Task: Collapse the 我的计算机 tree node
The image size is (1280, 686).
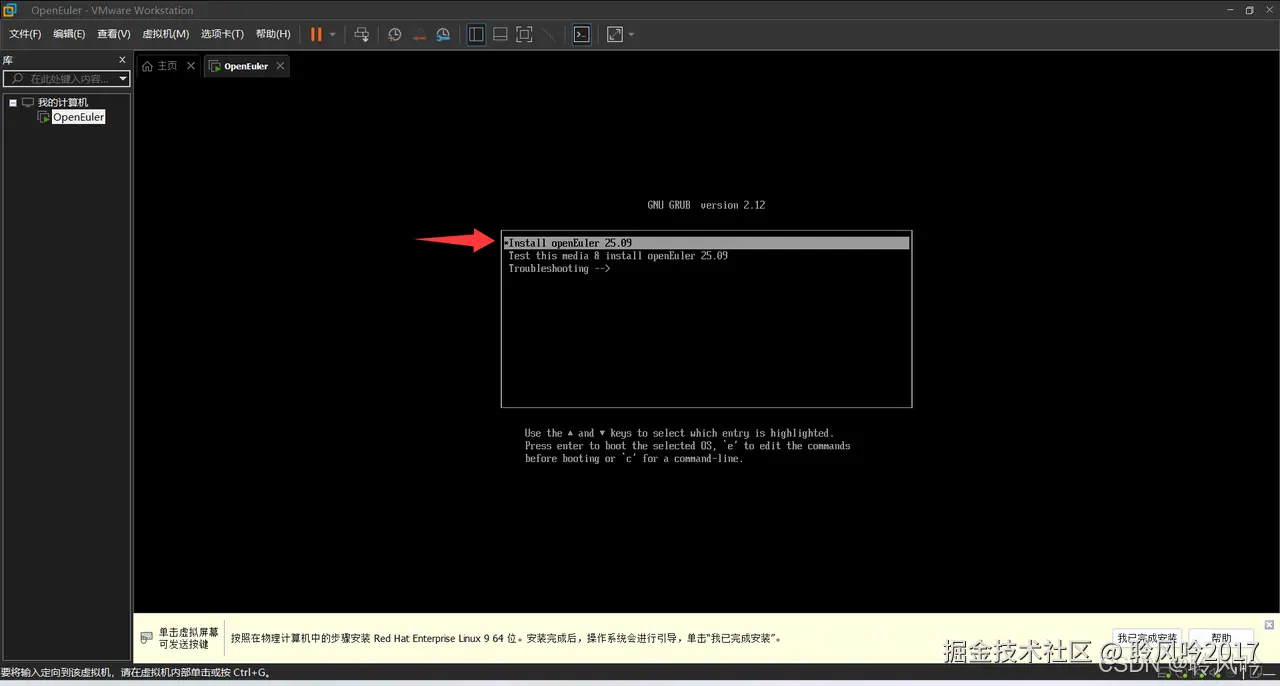Action: point(13,102)
